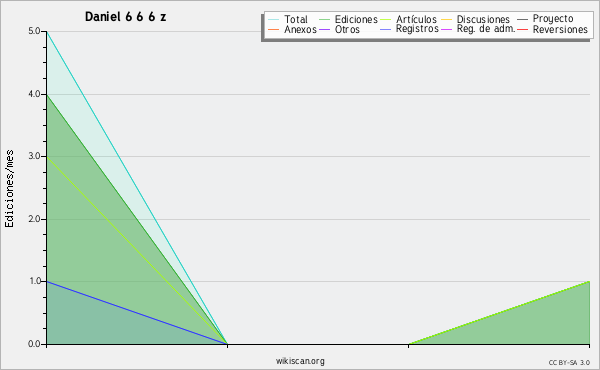Click the orange Anexos line swatch

click(274, 29)
